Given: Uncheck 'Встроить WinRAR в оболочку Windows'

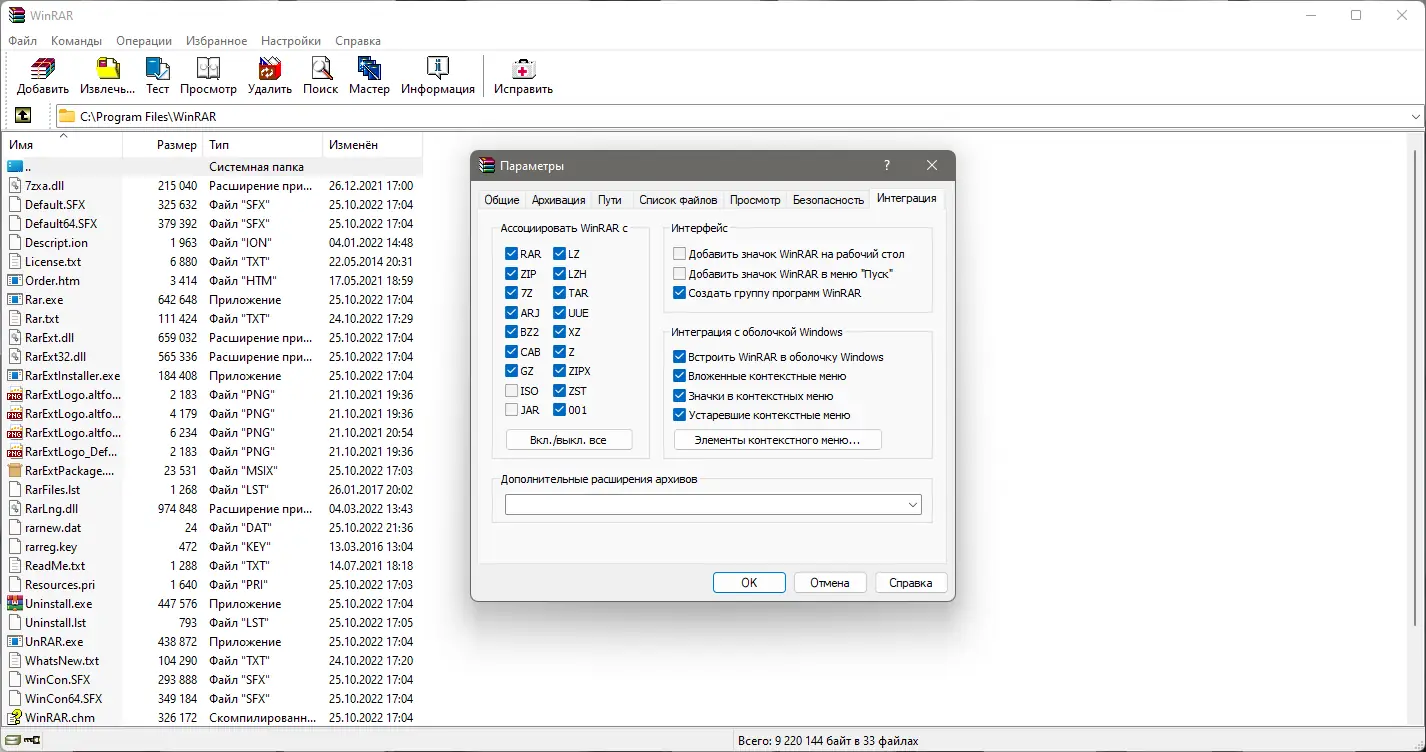Looking at the screenshot, I should click(680, 356).
